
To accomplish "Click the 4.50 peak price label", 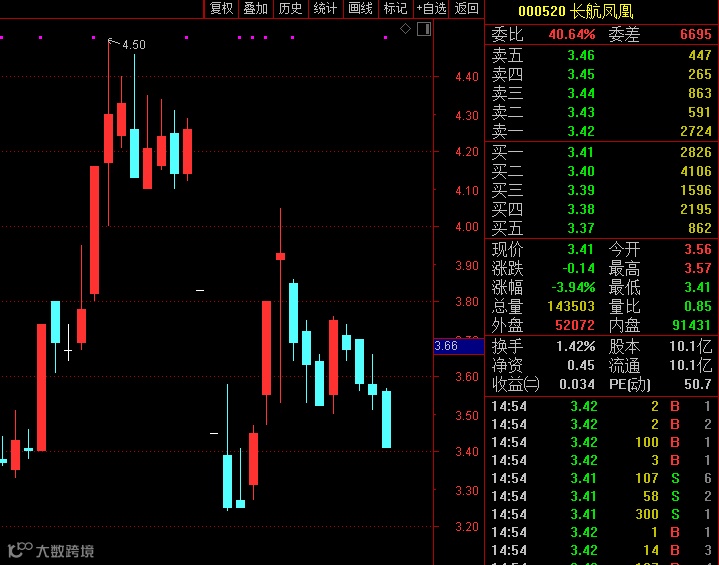I will (x=134, y=45).
